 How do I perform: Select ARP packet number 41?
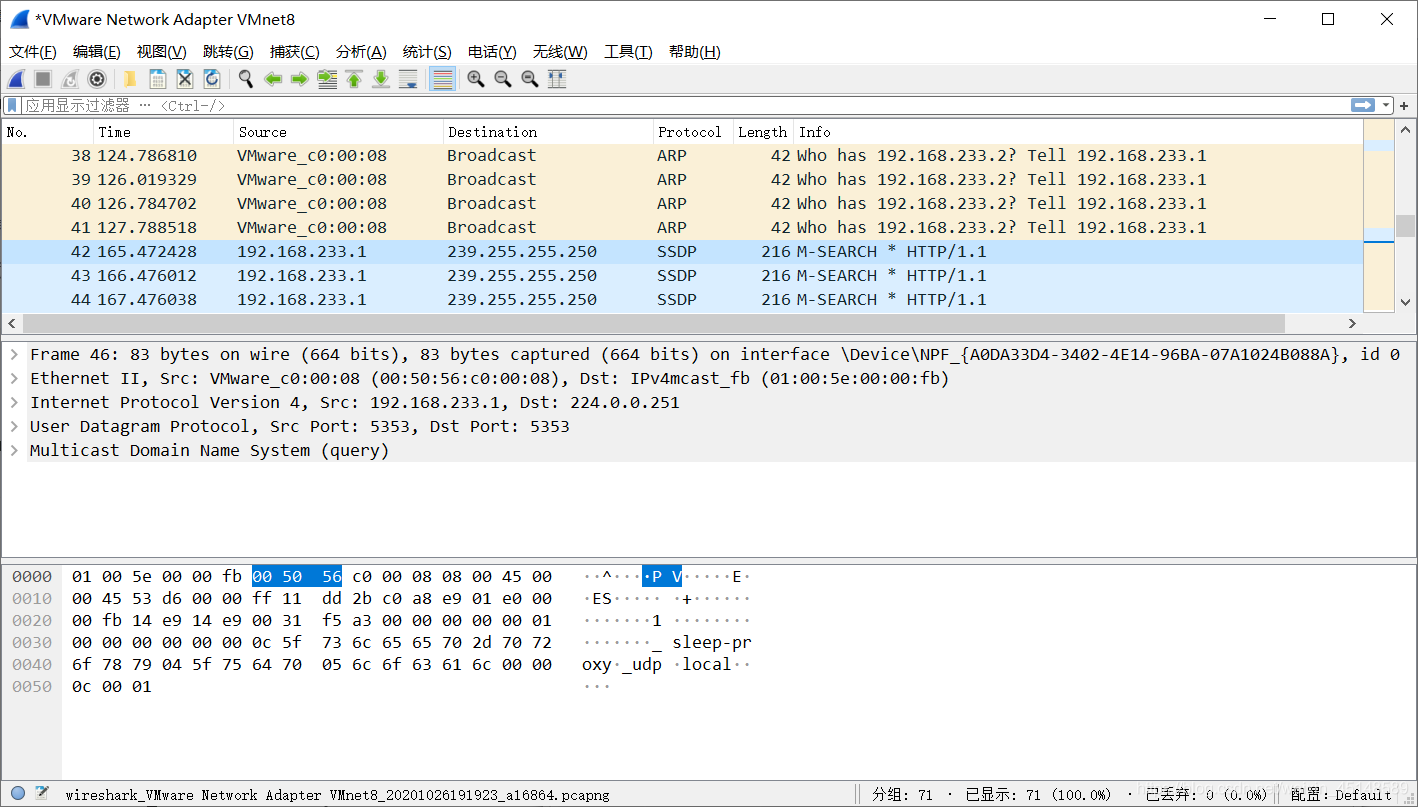[x=682, y=227]
